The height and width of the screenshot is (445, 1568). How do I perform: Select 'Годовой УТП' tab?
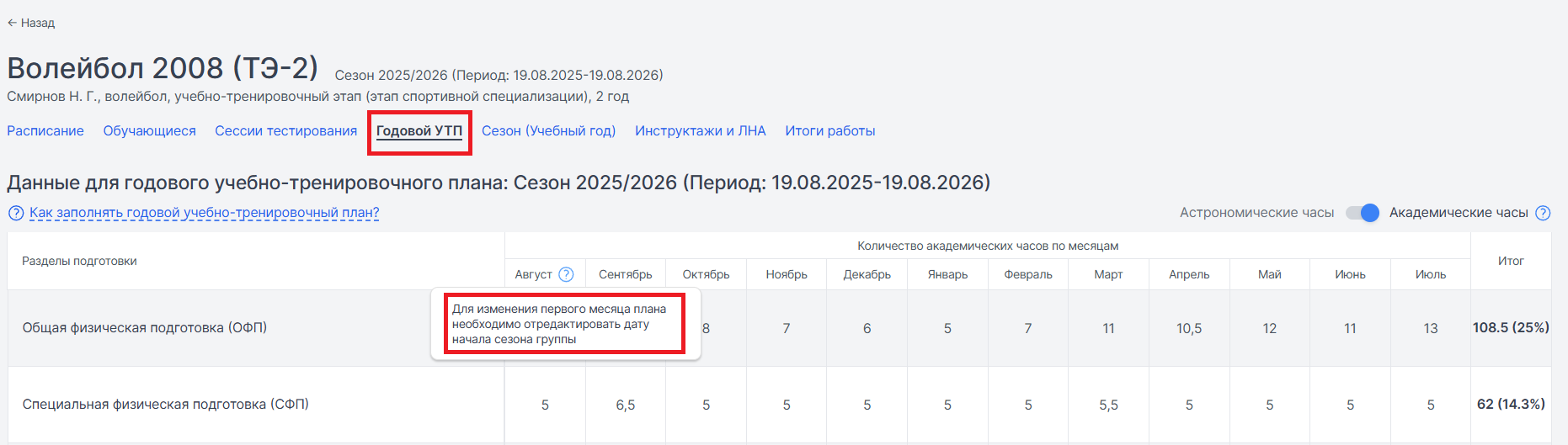point(419,130)
